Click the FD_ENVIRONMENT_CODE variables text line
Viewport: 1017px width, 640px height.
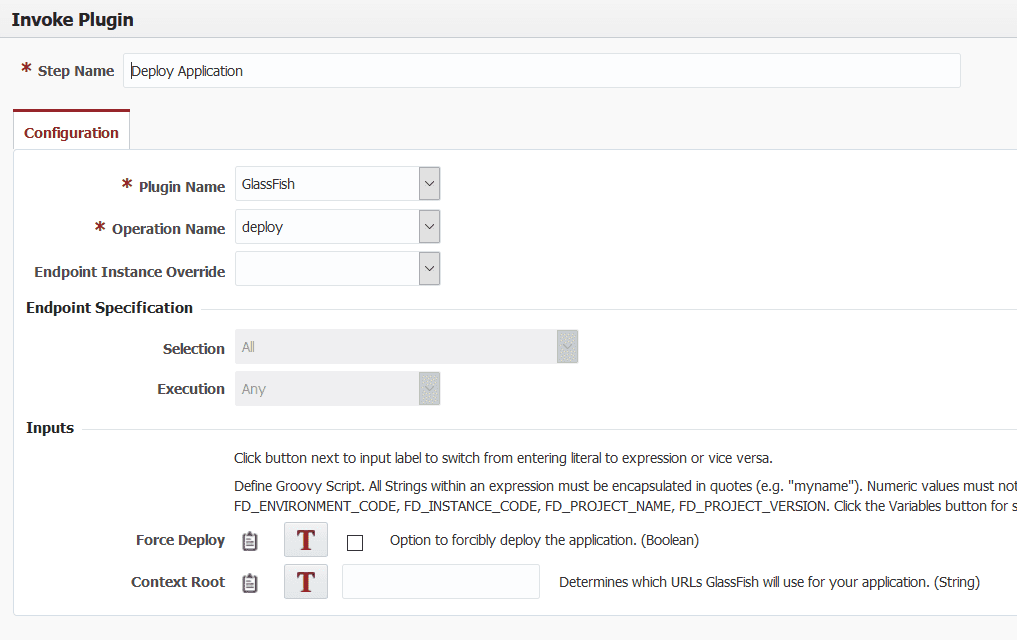(625, 506)
